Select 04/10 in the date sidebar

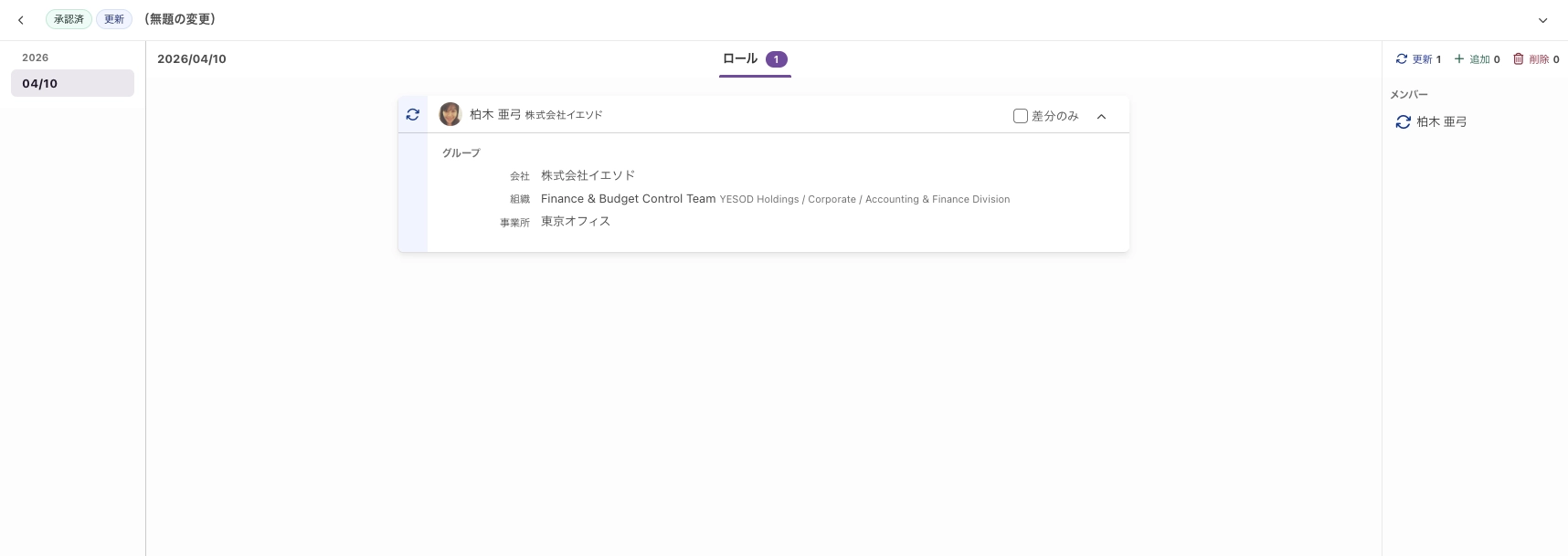72,83
